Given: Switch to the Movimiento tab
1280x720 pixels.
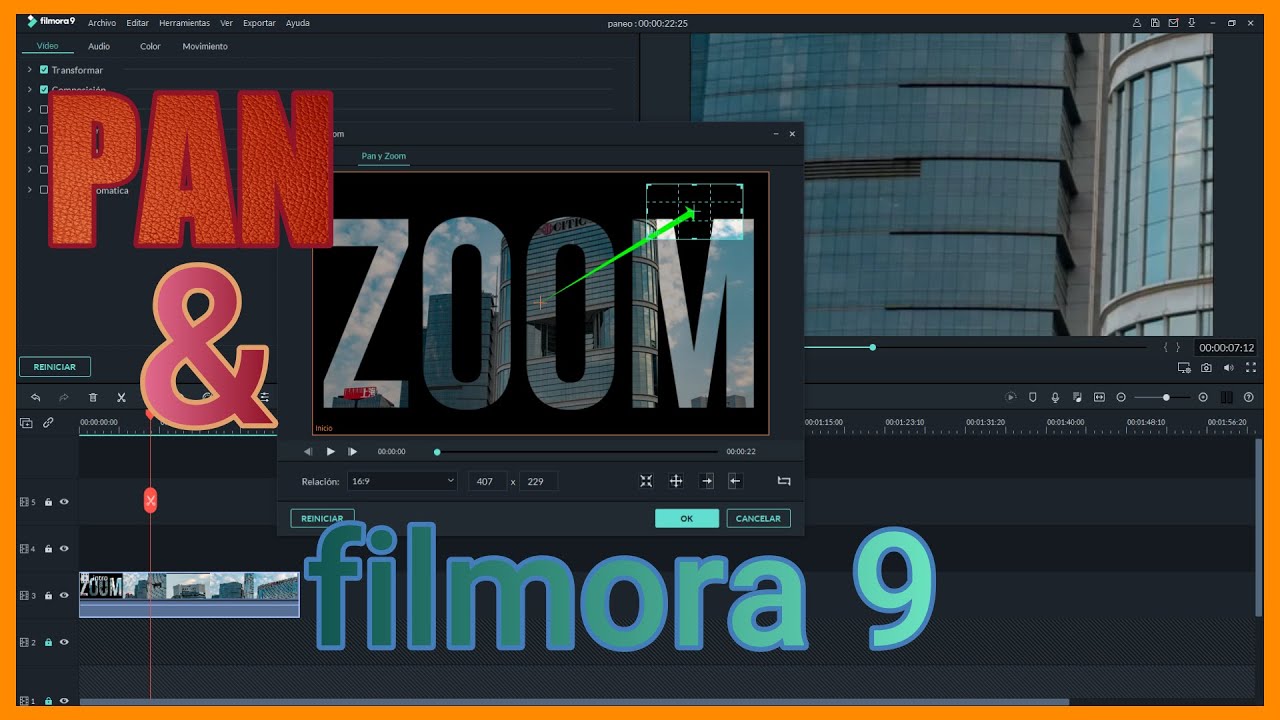Looking at the screenshot, I should point(205,46).
